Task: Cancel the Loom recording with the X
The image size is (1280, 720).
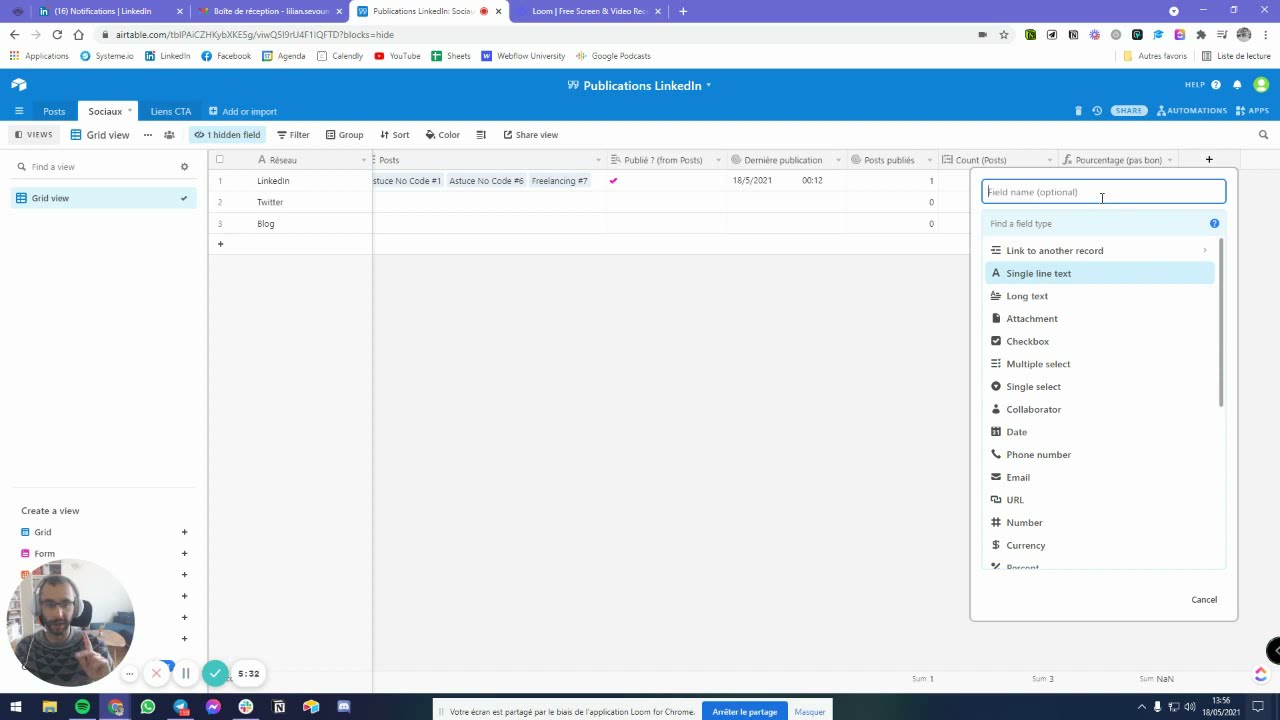Action: coord(156,674)
